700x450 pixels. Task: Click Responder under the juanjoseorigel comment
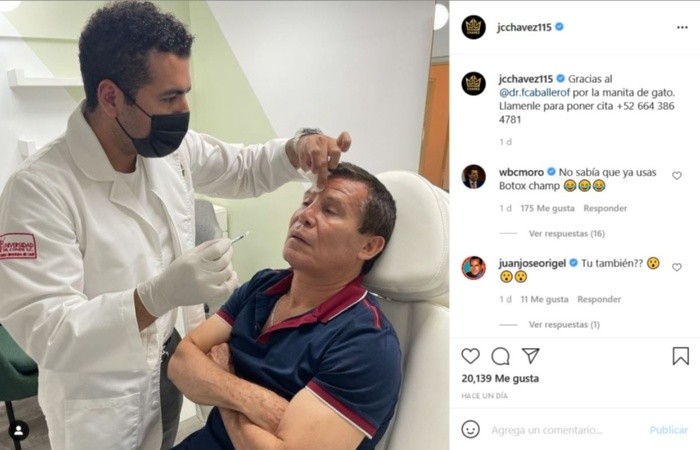[599, 300]
